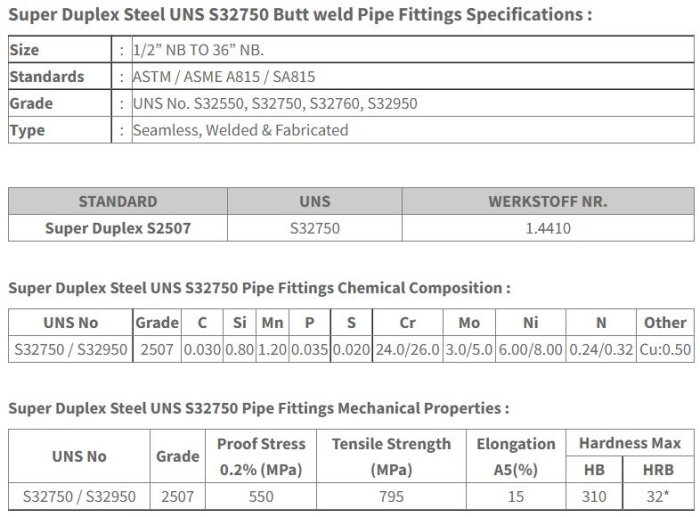Click the Elongation A5(%) header
The height and width of the screenshot is (517, 700).
coord(515,456)
